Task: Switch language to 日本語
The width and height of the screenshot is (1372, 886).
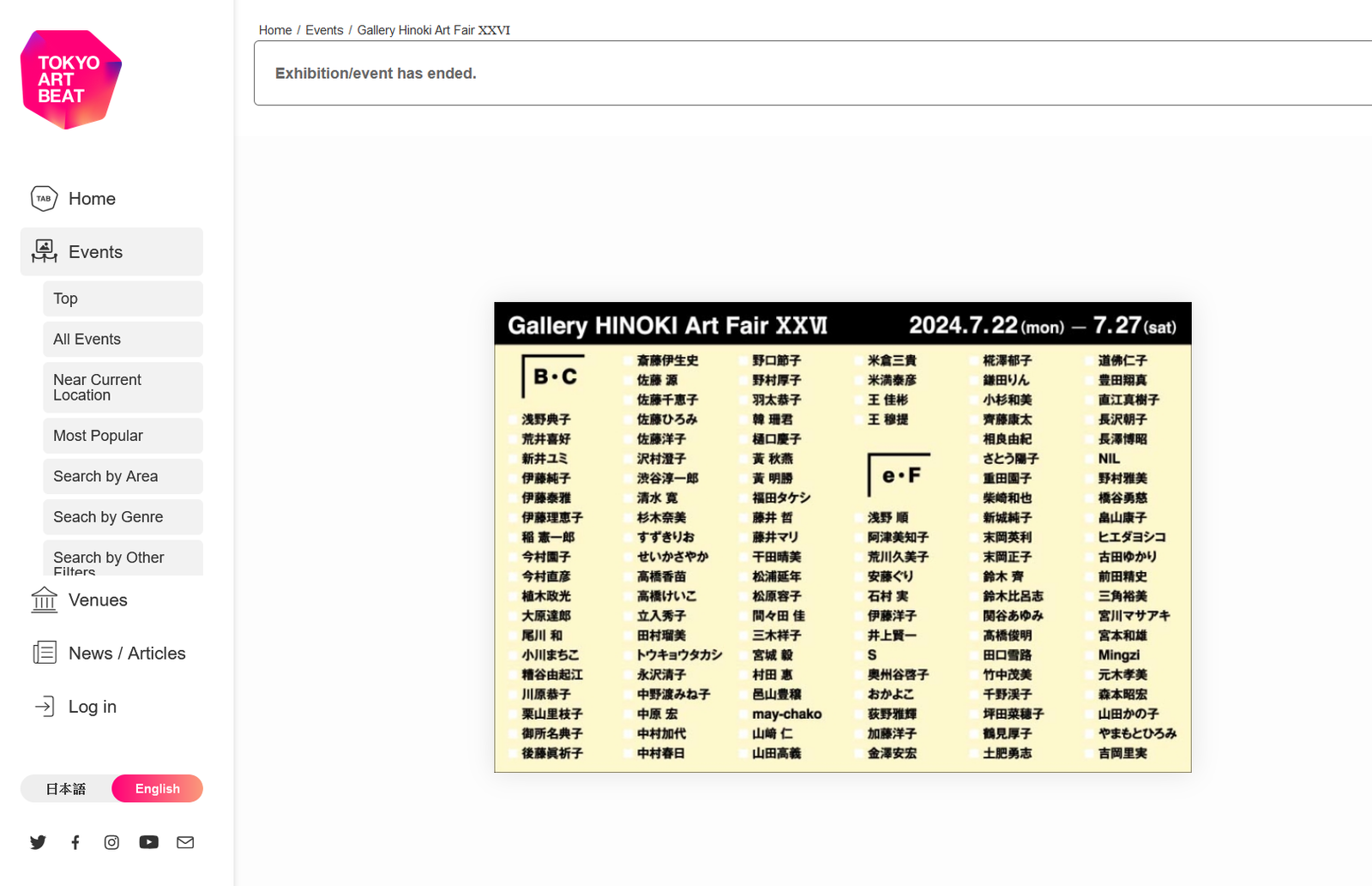Action: 66,788
